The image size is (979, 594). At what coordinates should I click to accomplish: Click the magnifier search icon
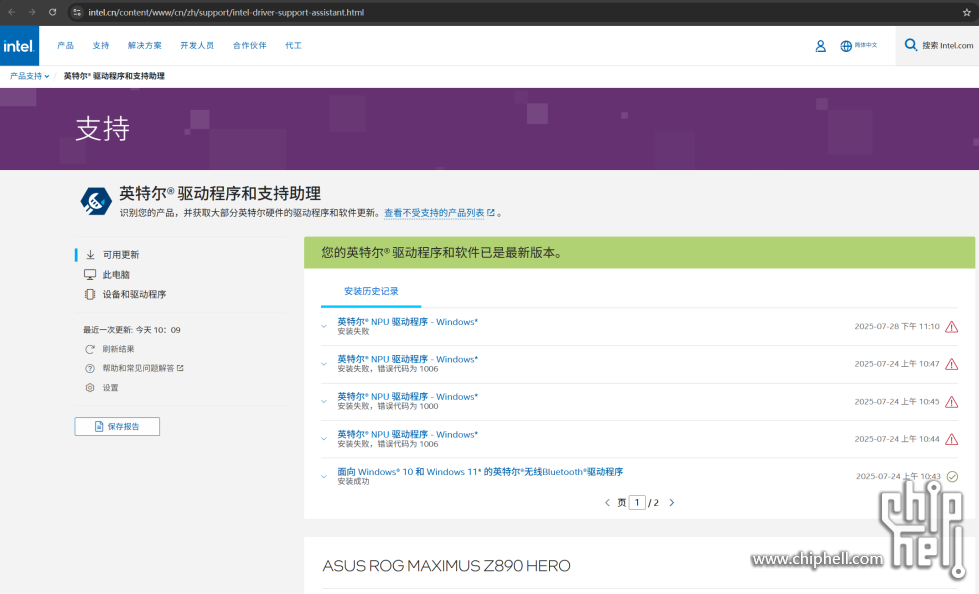pos(911,45)
